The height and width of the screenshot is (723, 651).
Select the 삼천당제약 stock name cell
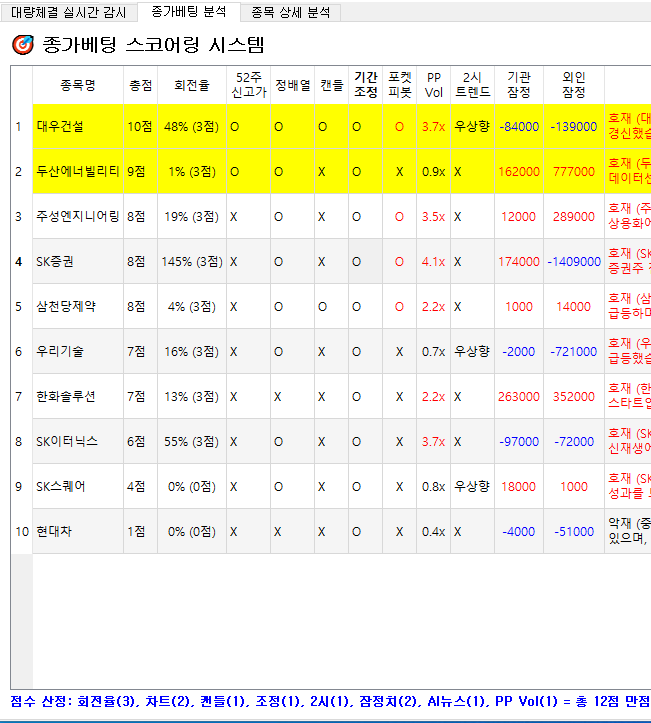click(x=78, y=307)
